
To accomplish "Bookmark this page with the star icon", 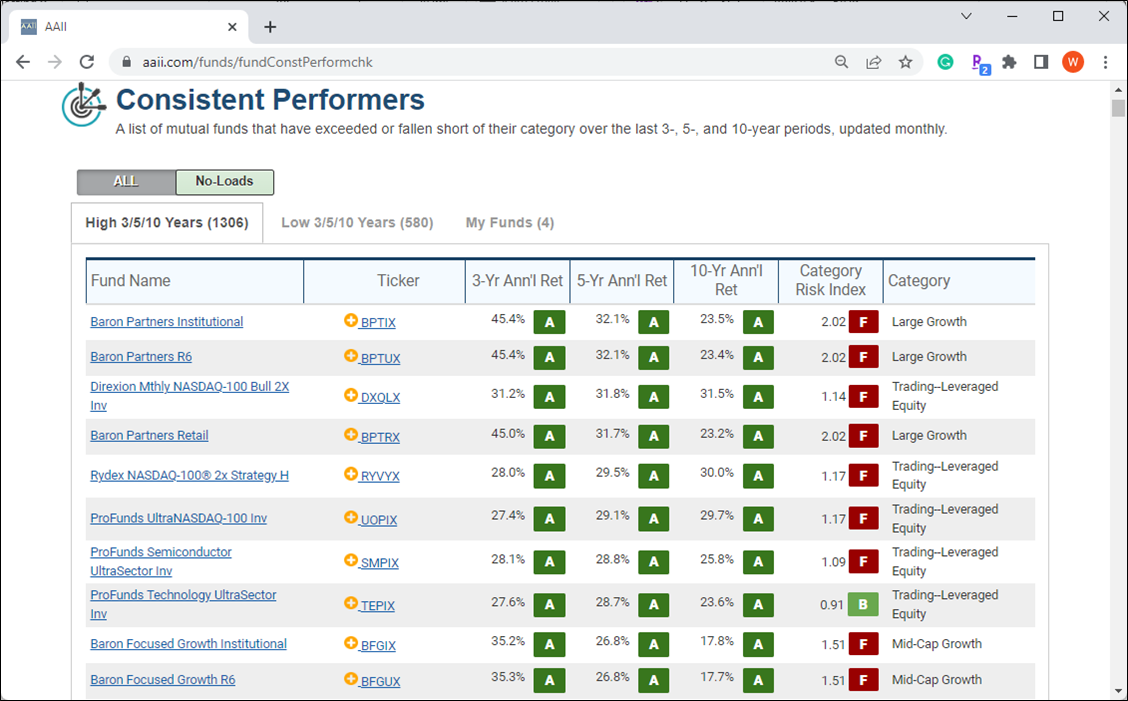I will point(906,62).
